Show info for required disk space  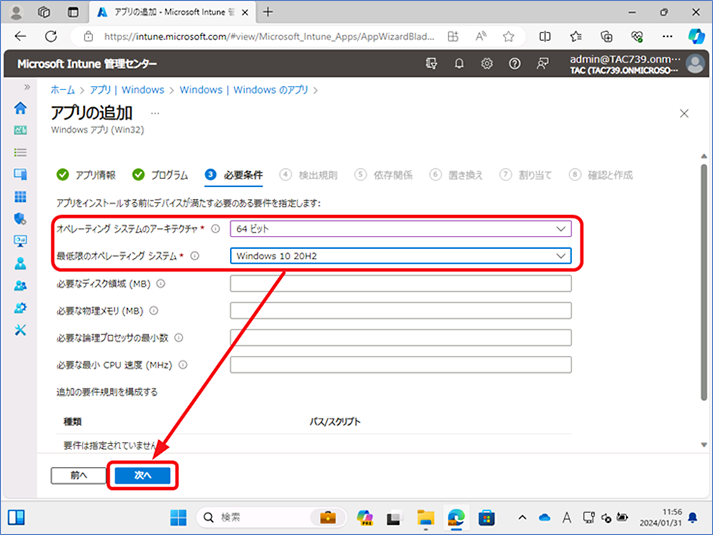[161, 284]
